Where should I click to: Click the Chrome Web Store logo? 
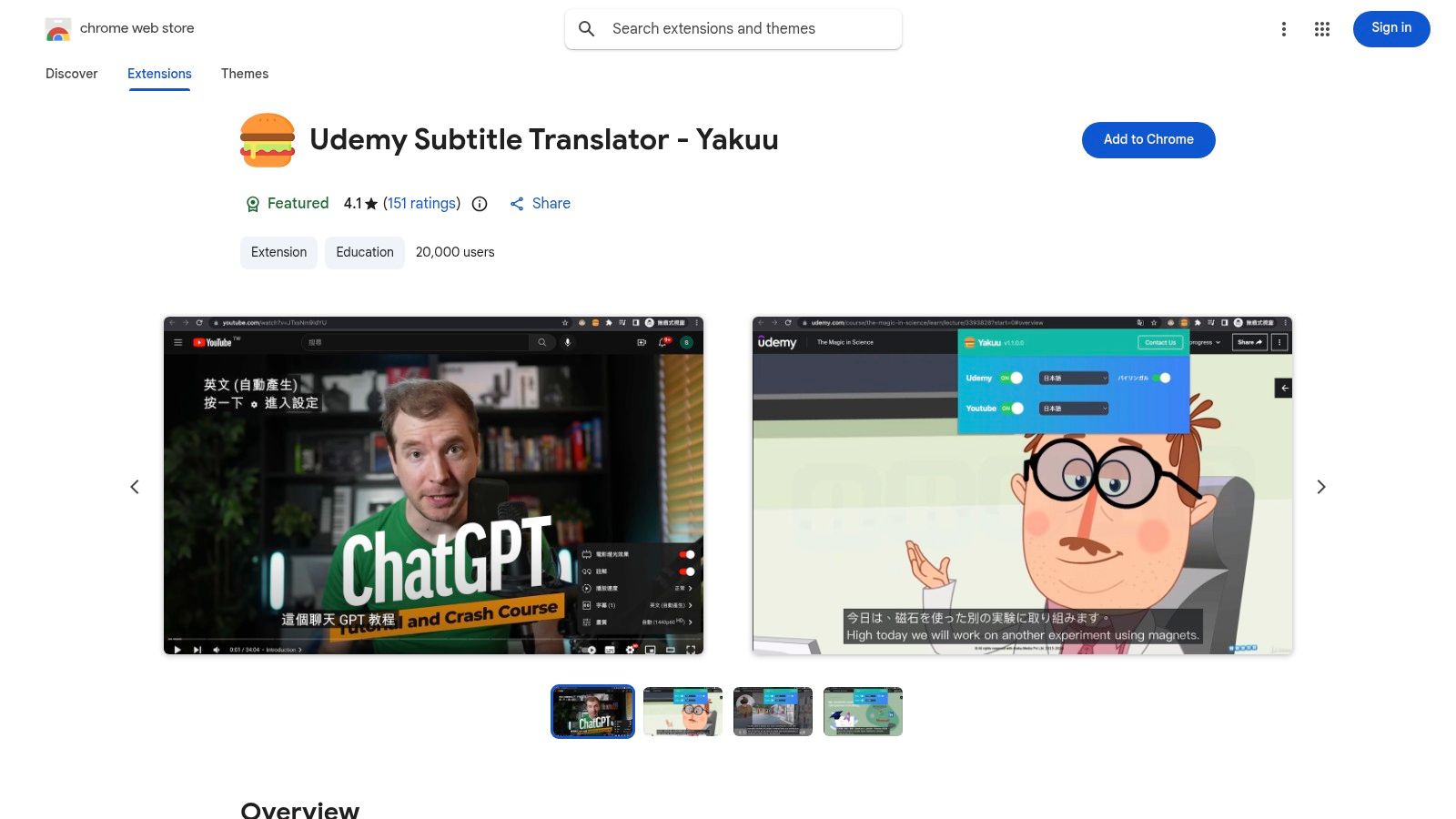(58, 28)
